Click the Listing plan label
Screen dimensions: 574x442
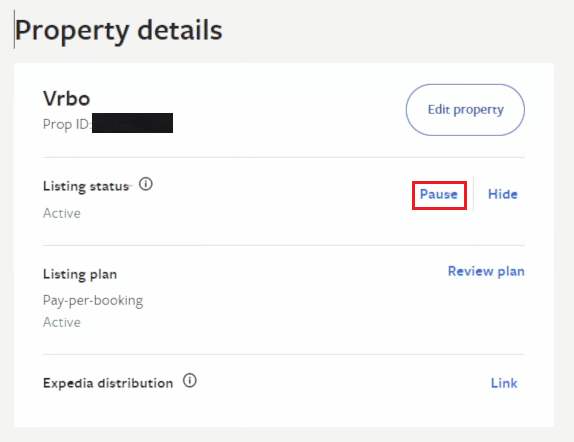click(80, 274)
